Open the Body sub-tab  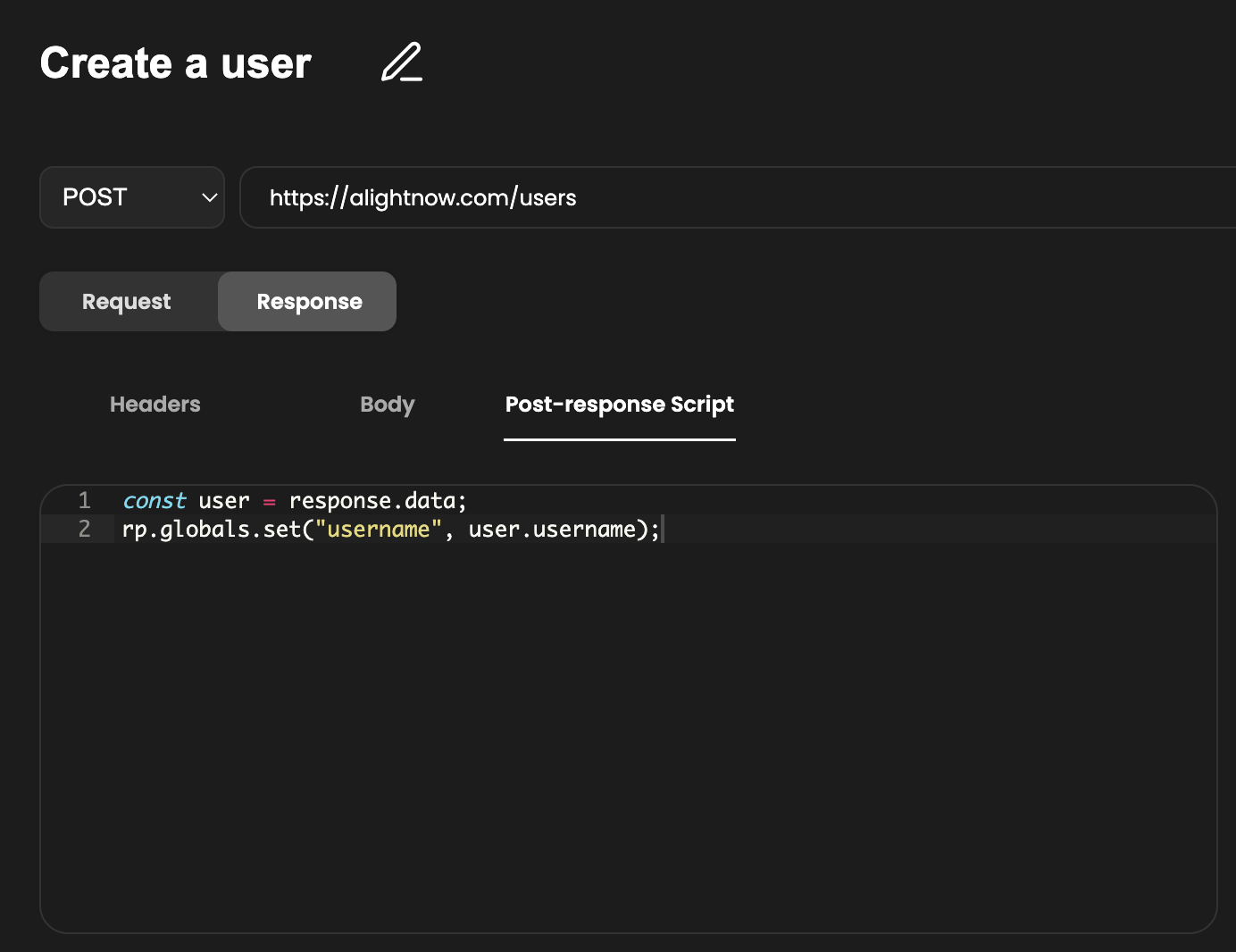(388, 405)
